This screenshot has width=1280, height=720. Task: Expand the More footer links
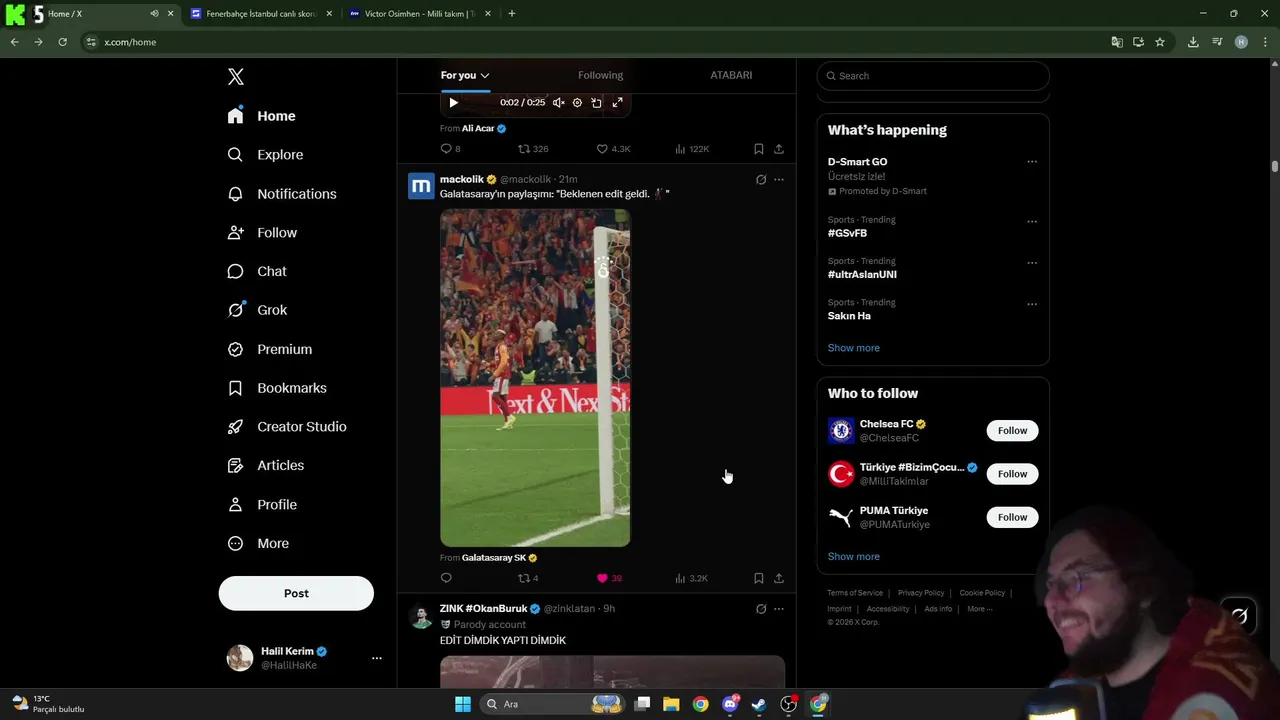point(979,609)
